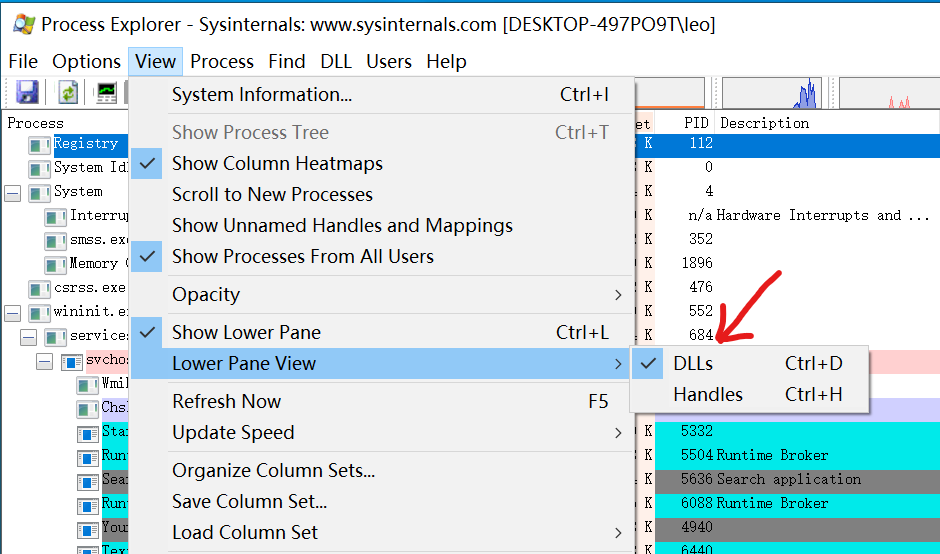Click the blue CPU usage graph

(772, 93)
